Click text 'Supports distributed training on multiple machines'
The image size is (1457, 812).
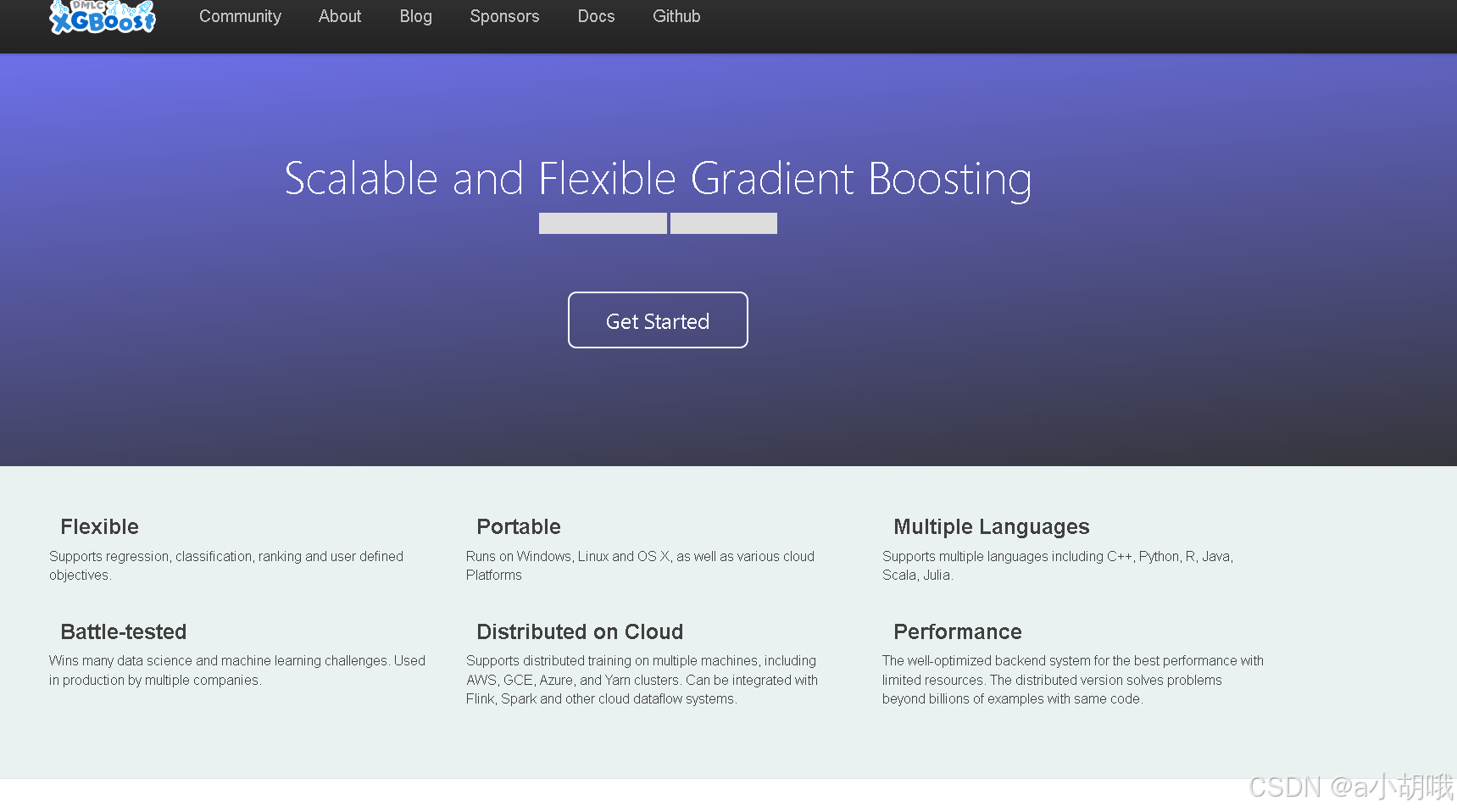[613, 661]
